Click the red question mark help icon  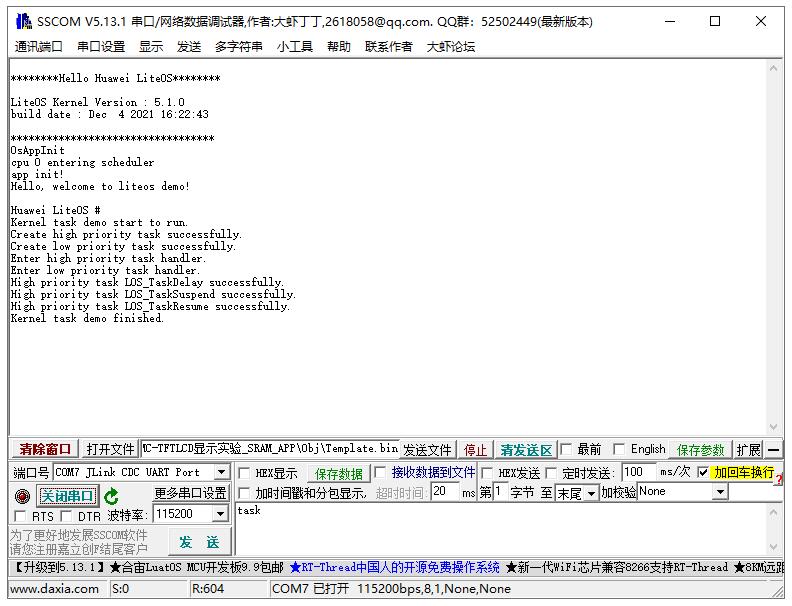779,478
